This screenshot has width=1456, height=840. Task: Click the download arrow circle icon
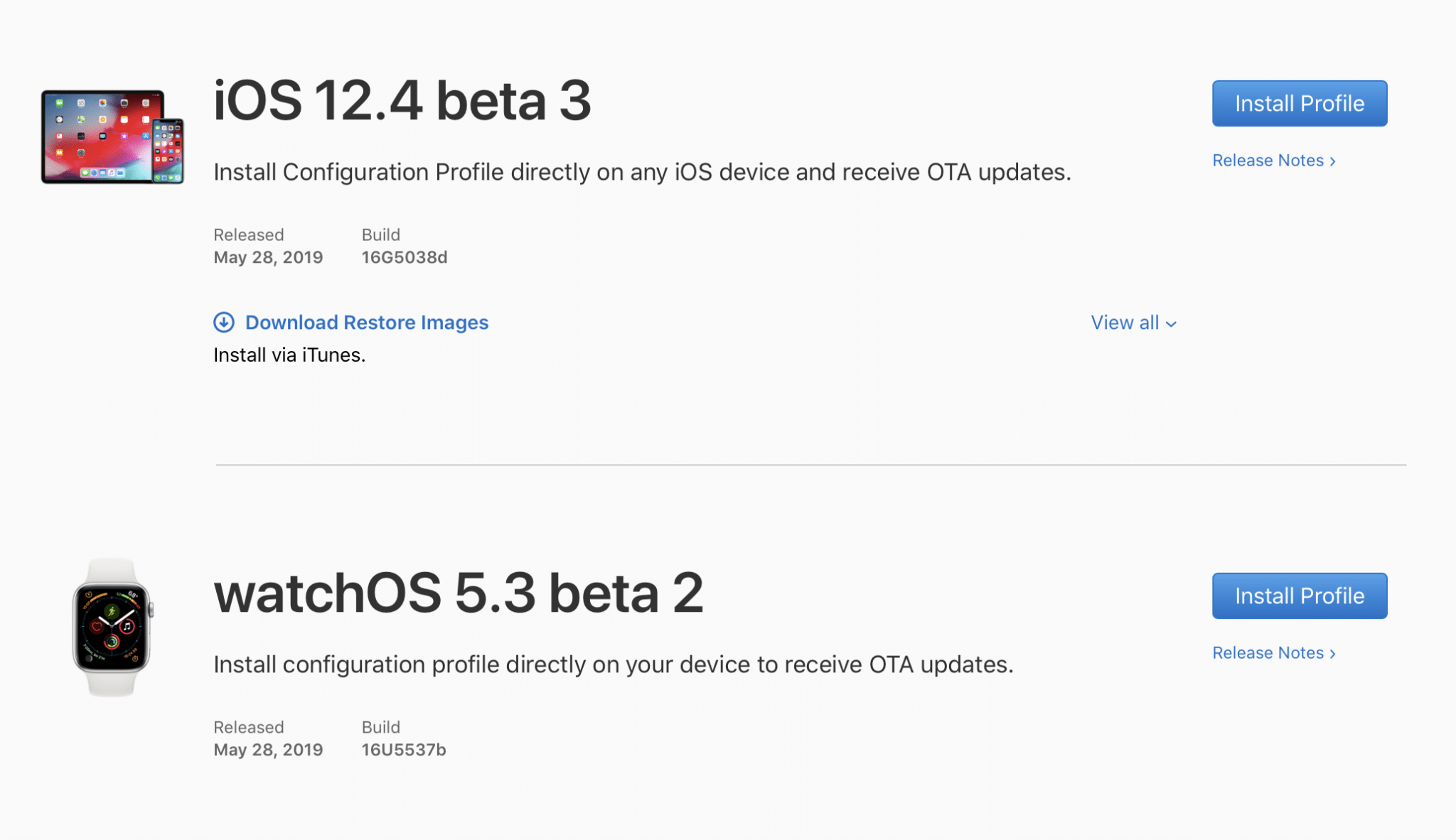coord(224,323)
